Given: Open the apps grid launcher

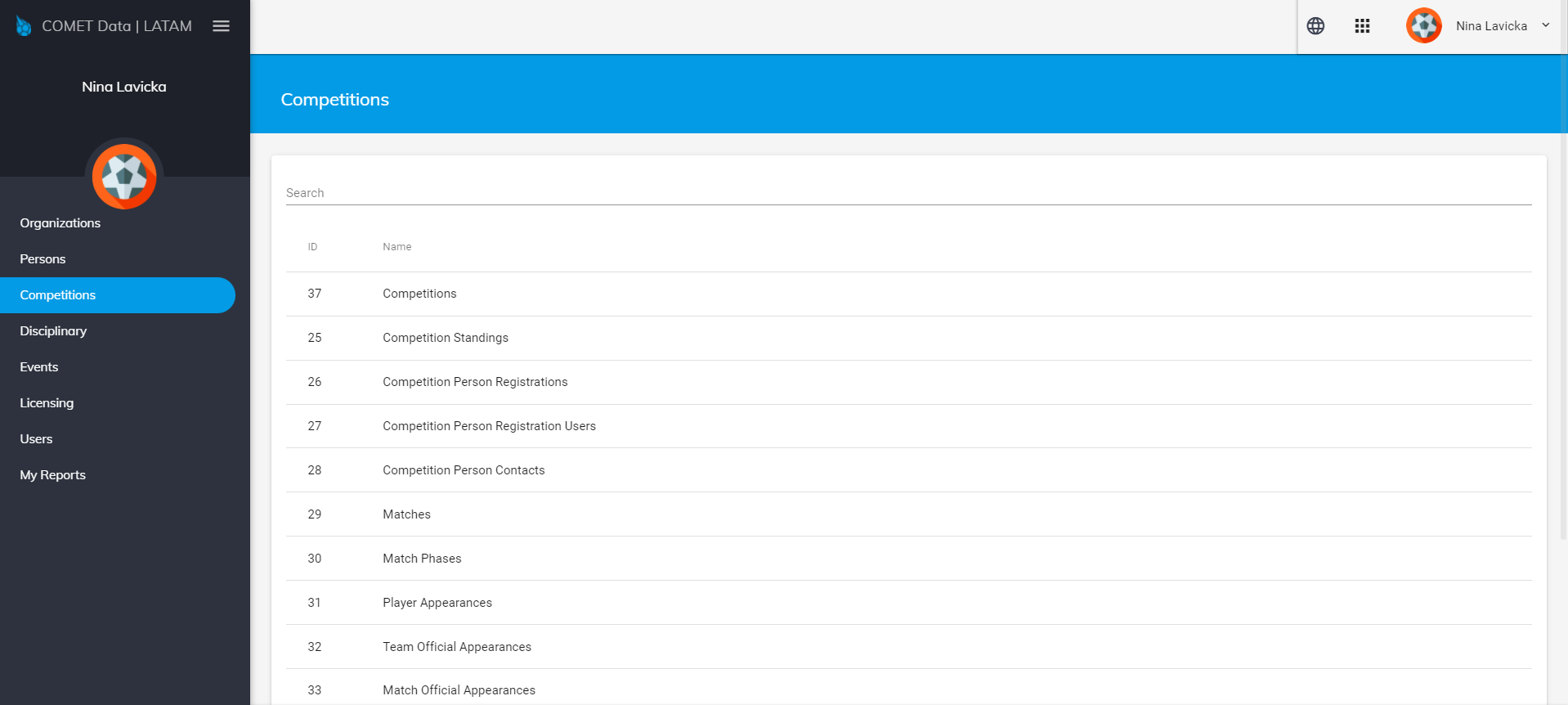Looking at the screenshot, I should [x=1361, y=26].
